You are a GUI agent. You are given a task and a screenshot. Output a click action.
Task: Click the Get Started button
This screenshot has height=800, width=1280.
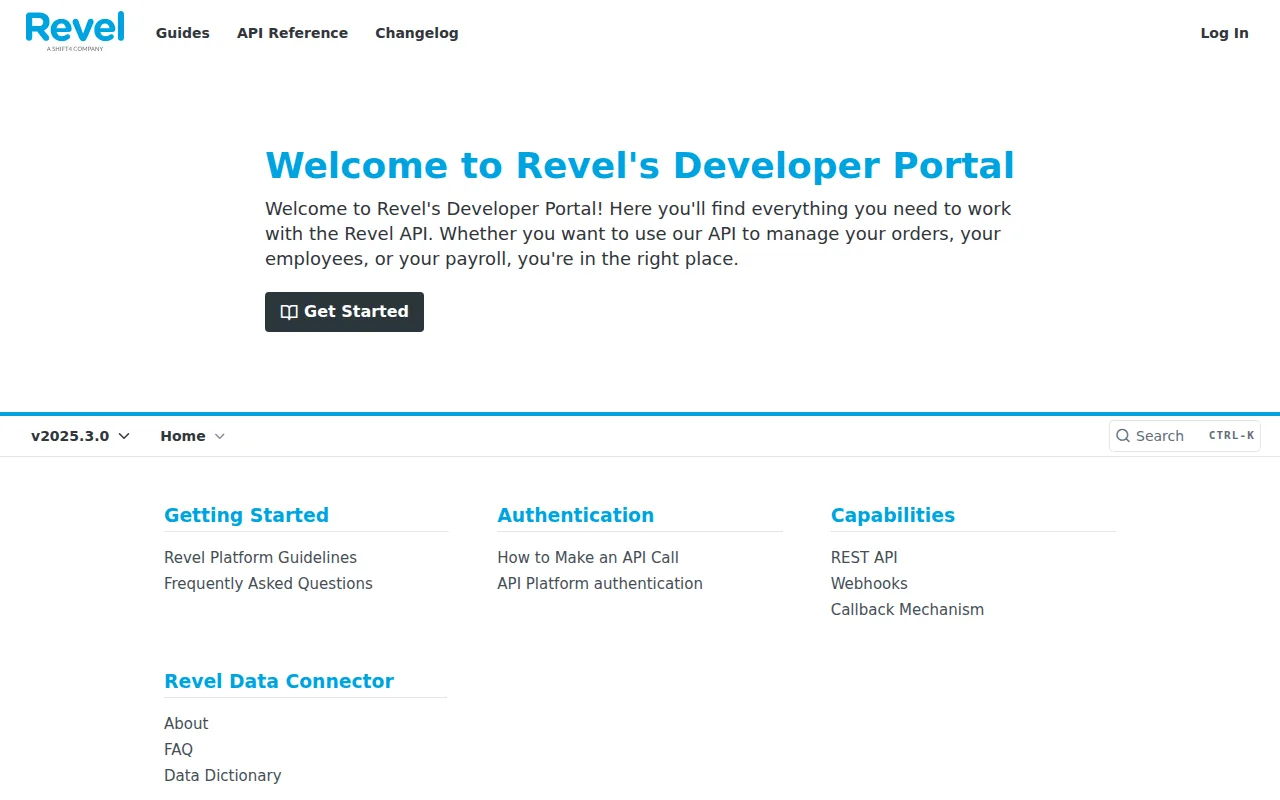pos(344,311)
